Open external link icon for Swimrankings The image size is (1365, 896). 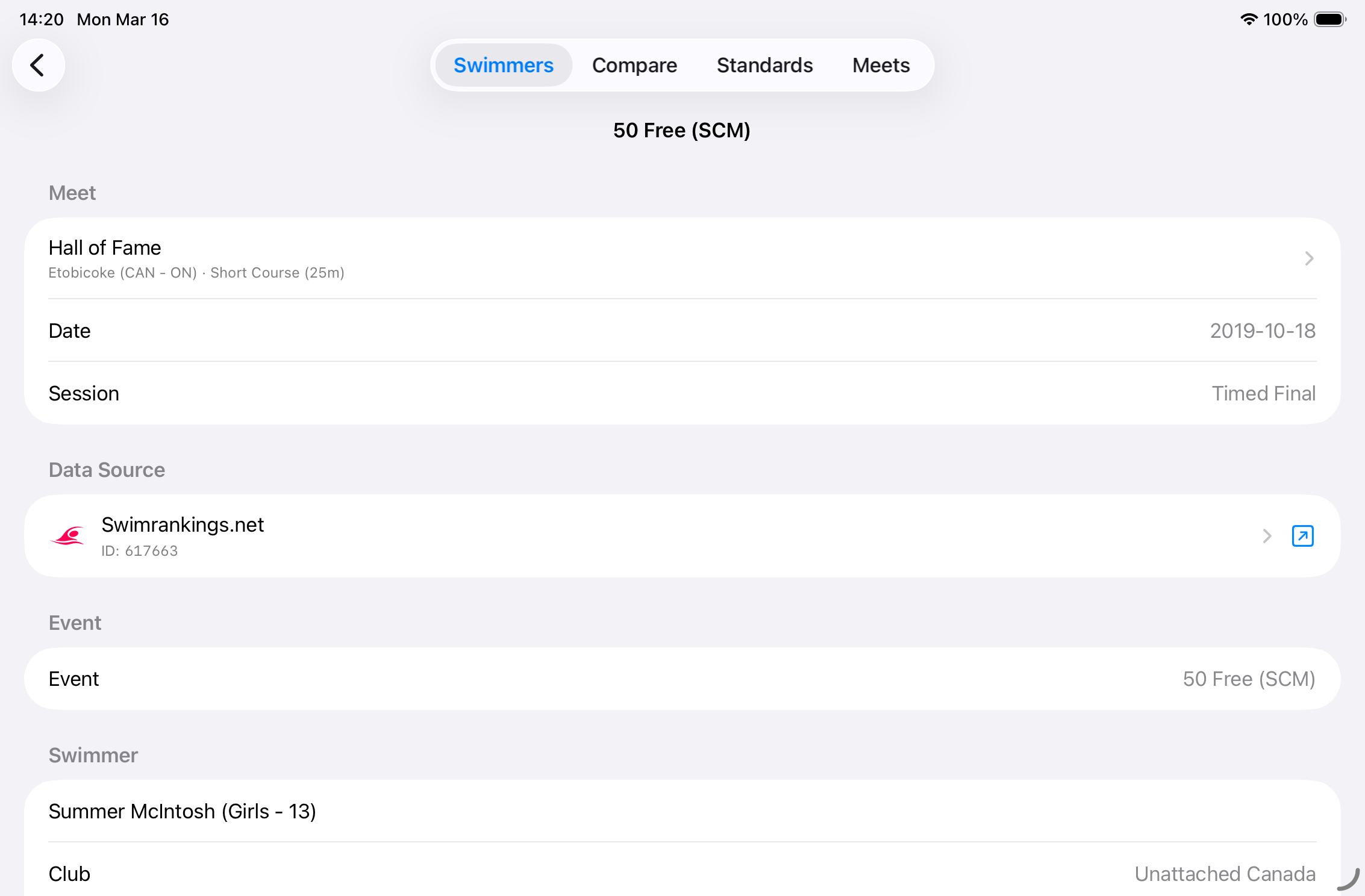point(1302,536)
